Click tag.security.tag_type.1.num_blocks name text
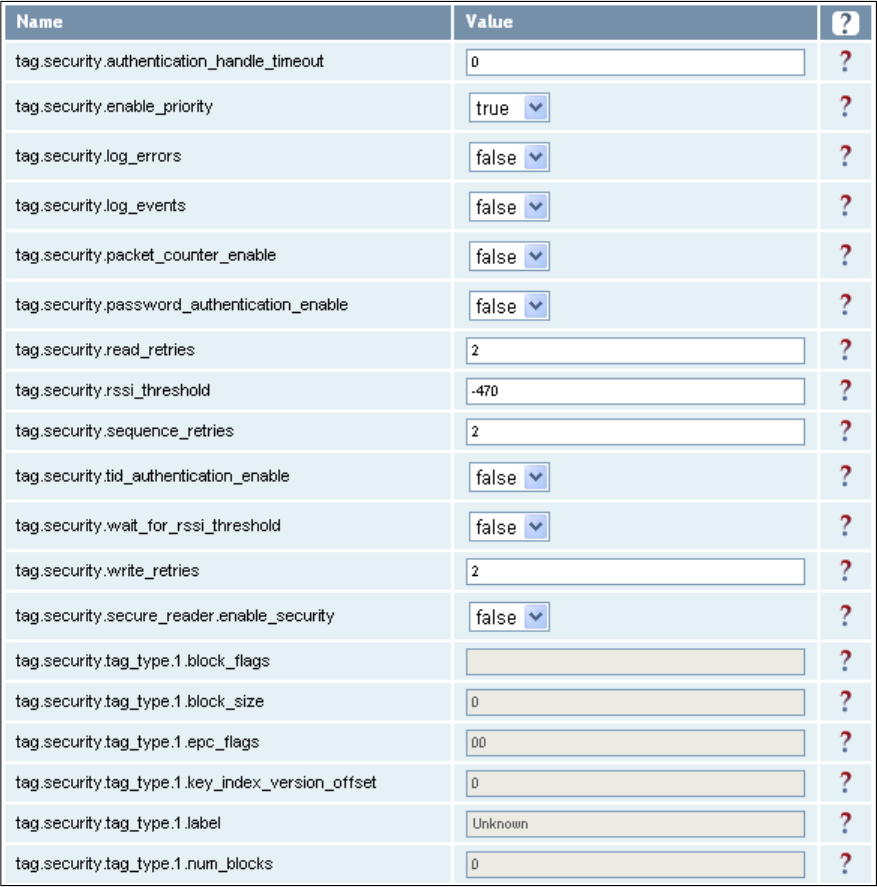Screen dimensions: 877x887 (x=144, y=864)
